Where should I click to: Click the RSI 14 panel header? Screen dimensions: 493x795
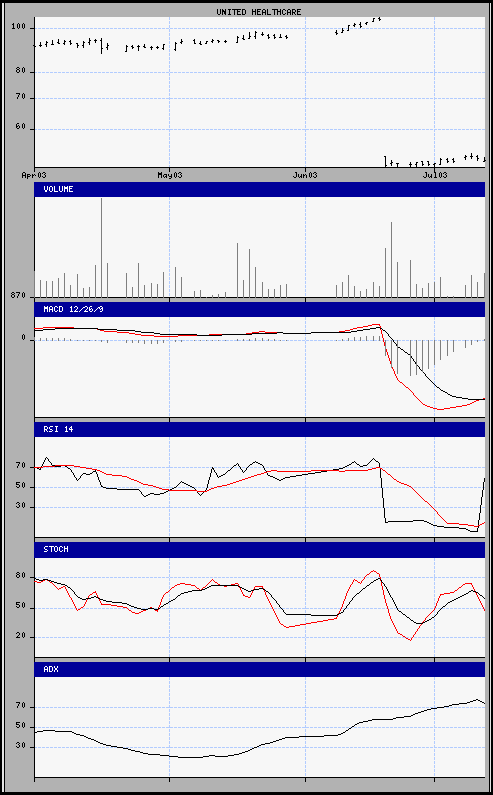[260, 429]
